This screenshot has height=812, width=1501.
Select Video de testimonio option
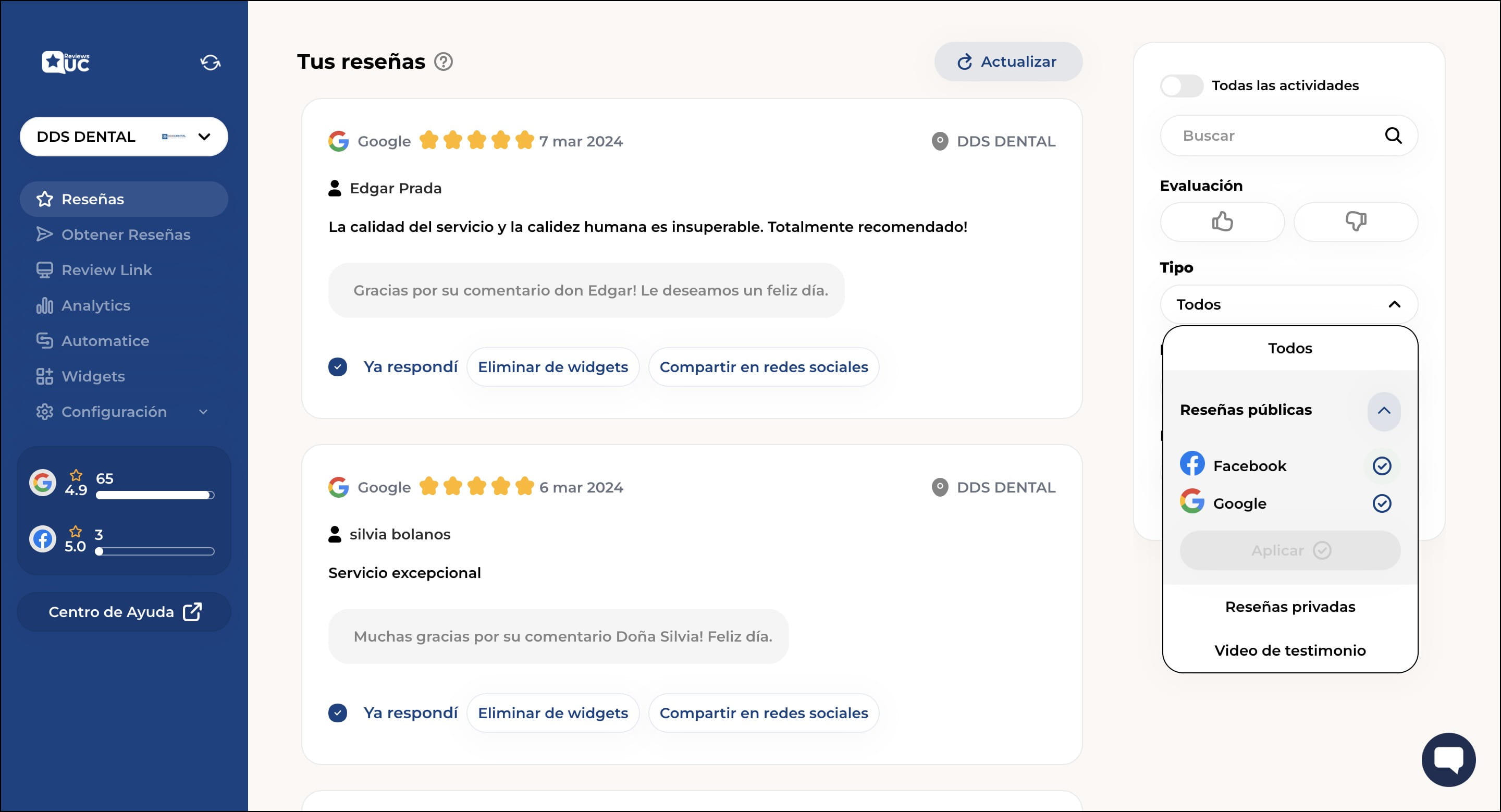tap(1290, 650)
